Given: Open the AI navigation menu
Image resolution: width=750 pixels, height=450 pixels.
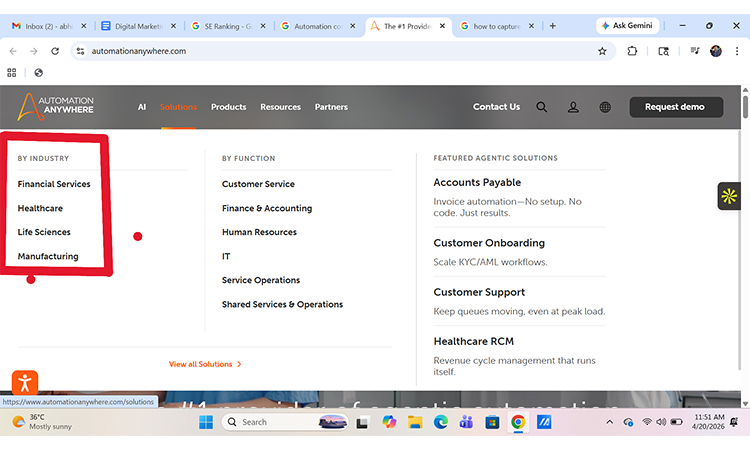Looking at the screenshot, I should click(x=142, y=107).
